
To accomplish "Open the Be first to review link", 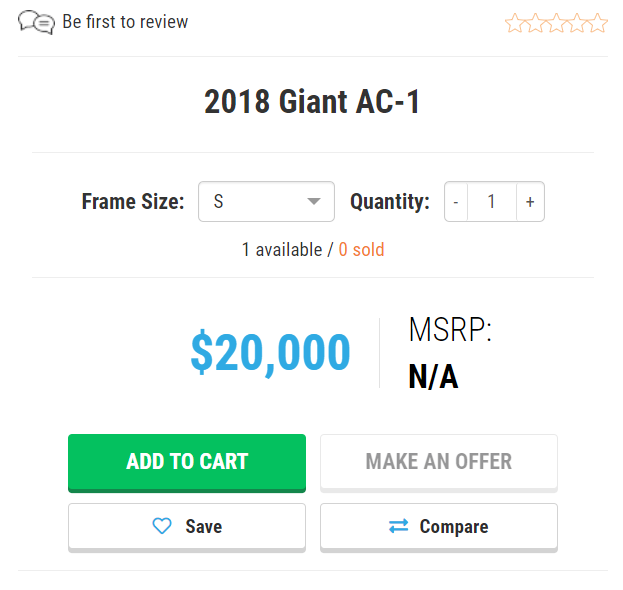I will click(x=125, y=22).
